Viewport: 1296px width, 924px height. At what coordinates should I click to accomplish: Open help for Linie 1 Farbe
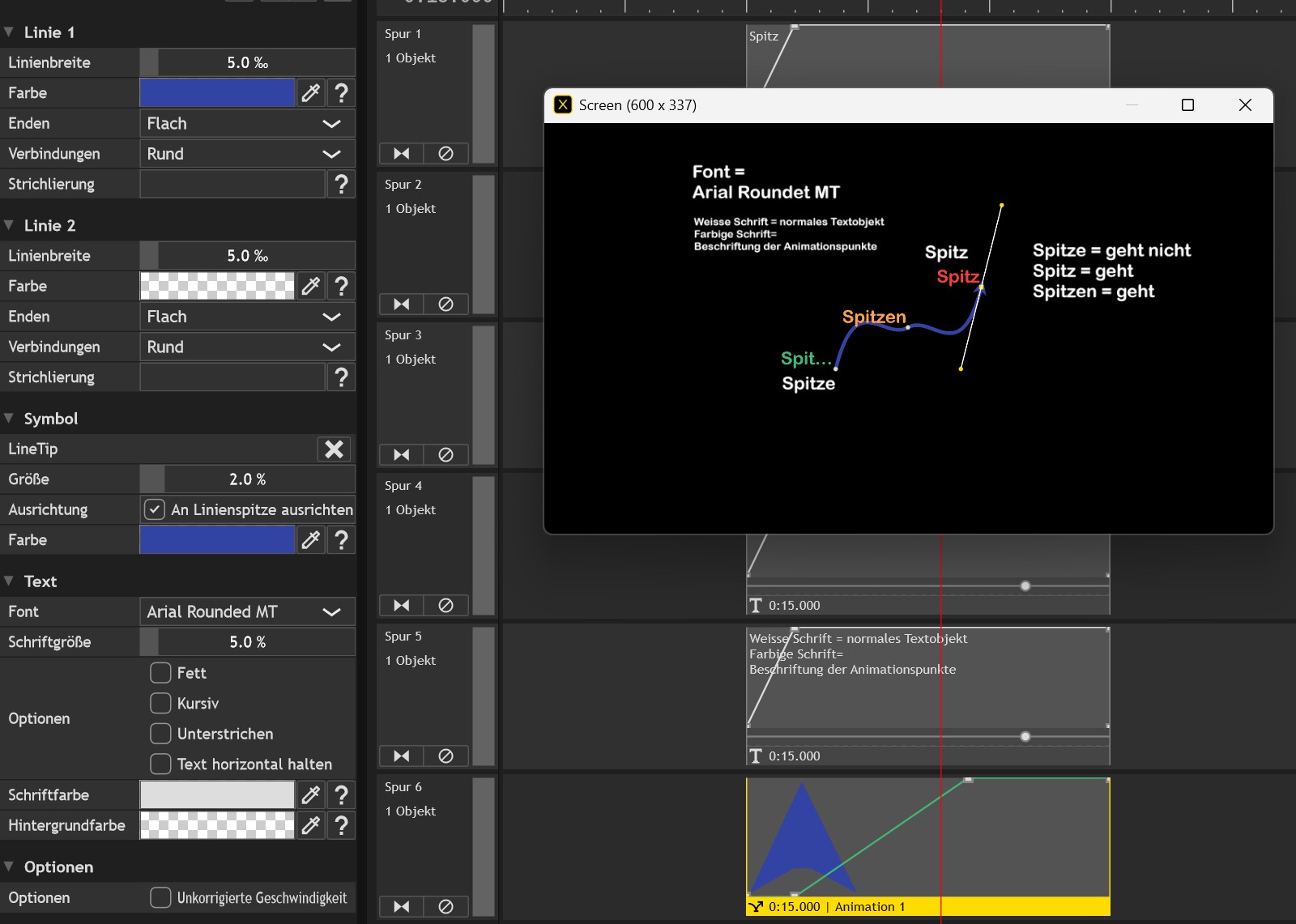point(341,93)
